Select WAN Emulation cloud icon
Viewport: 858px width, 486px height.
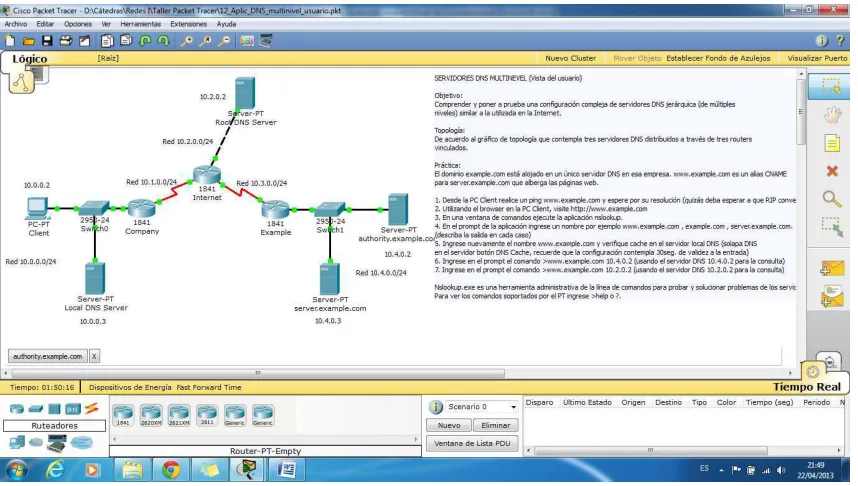point(36,442)
